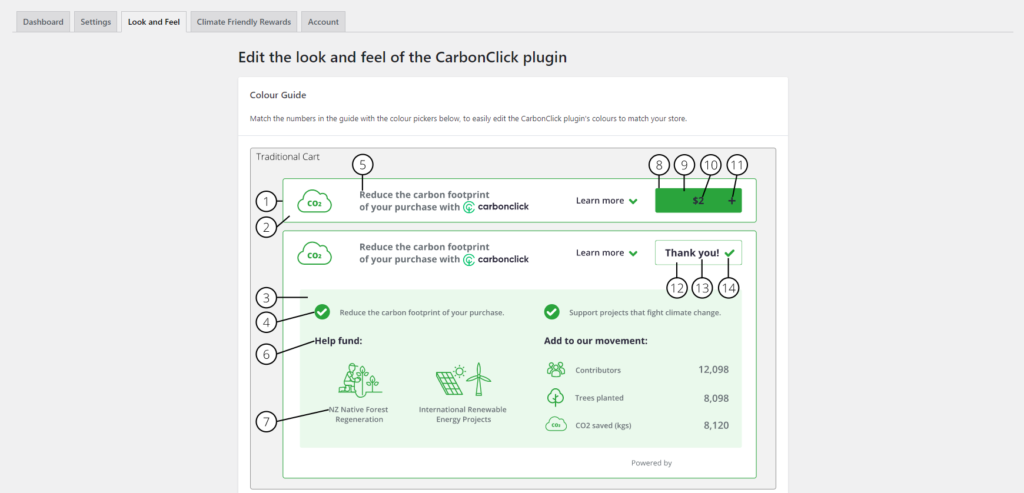The image size is (1024, 493).
Task: Click check icon beside Reduce the carbon footprint
Action: 322,312
